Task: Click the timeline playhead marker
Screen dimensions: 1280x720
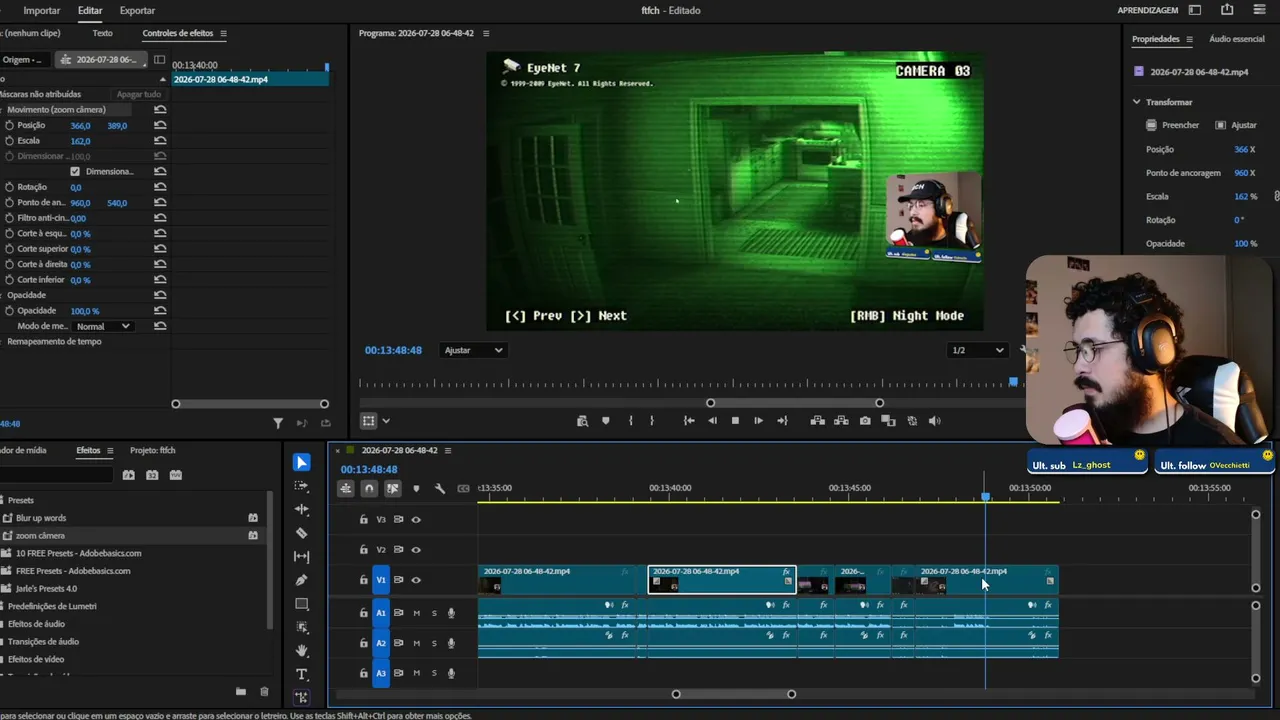Action: coord(985,497)
